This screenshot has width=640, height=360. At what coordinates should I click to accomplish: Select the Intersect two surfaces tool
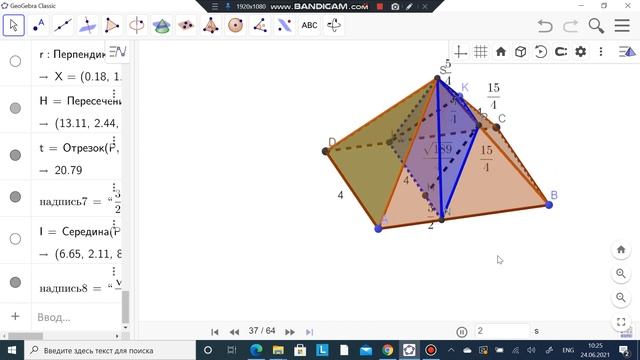[161, 25]
